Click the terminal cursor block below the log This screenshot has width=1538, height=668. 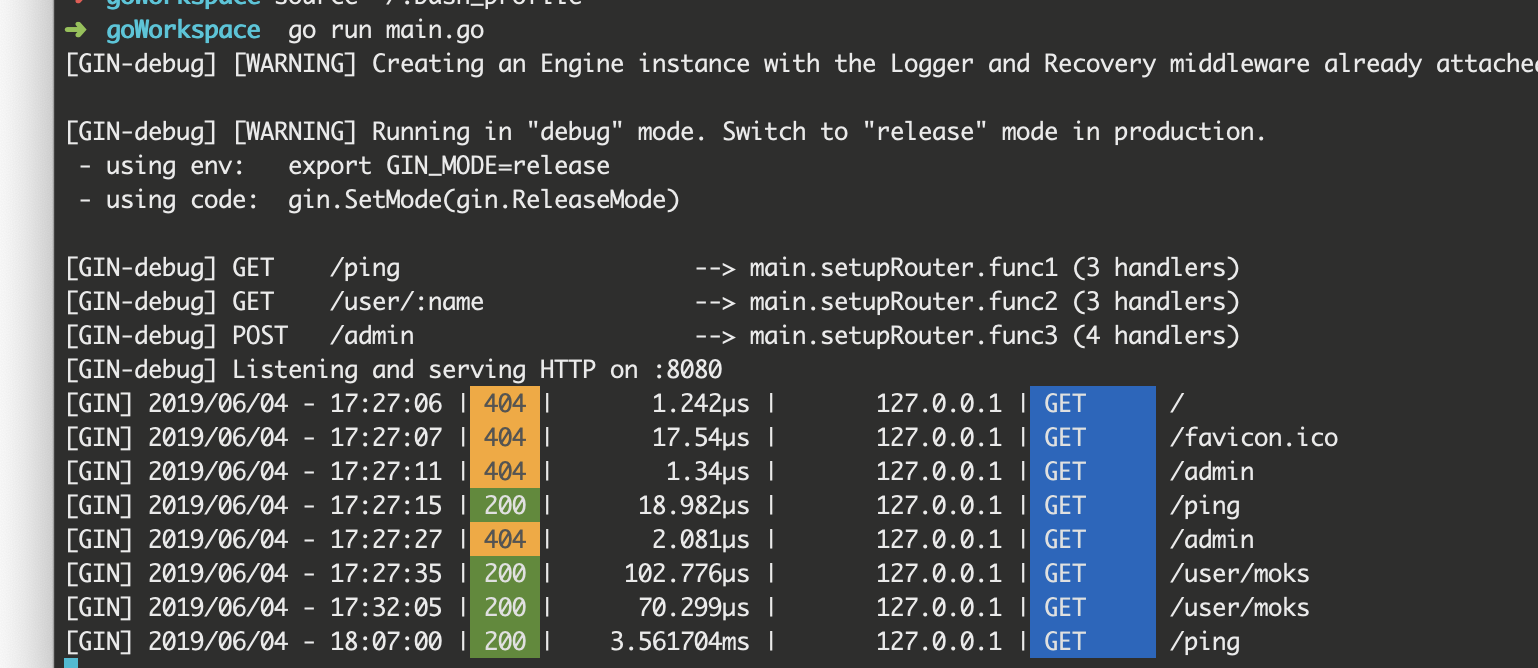tap(70, 662)
